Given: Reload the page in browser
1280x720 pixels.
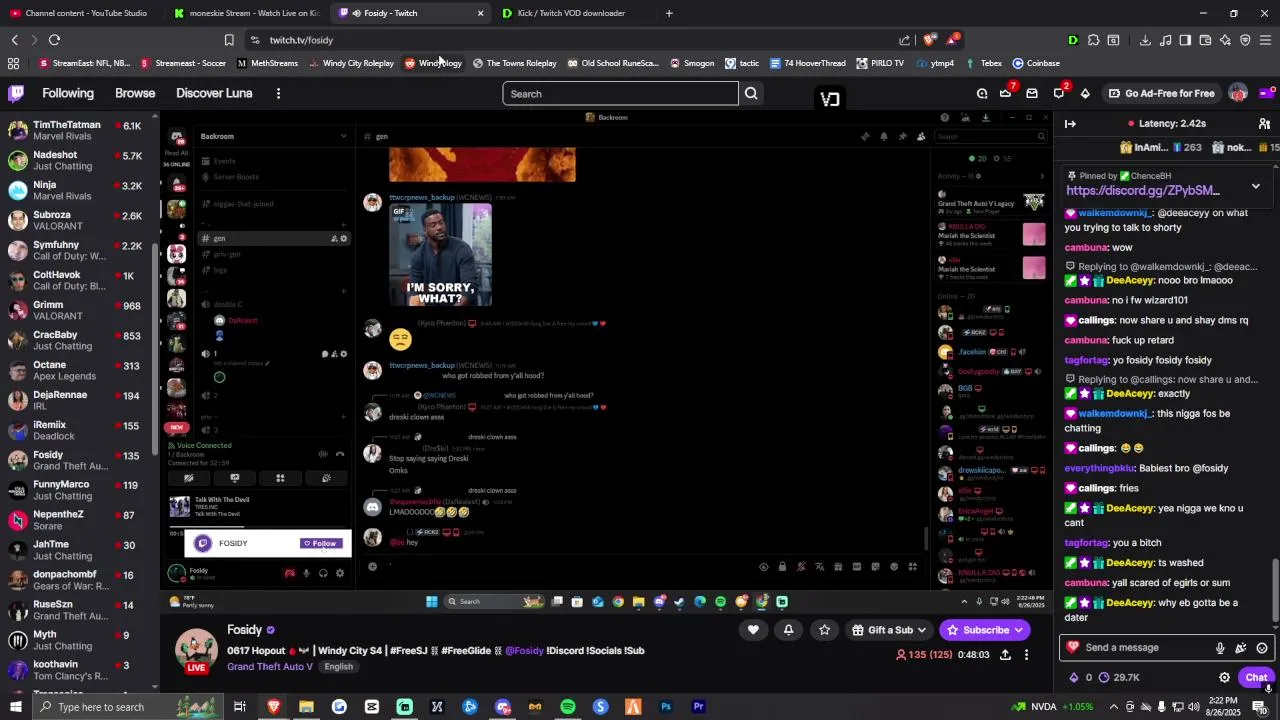Looking at the screenshot, I should 54,40.
